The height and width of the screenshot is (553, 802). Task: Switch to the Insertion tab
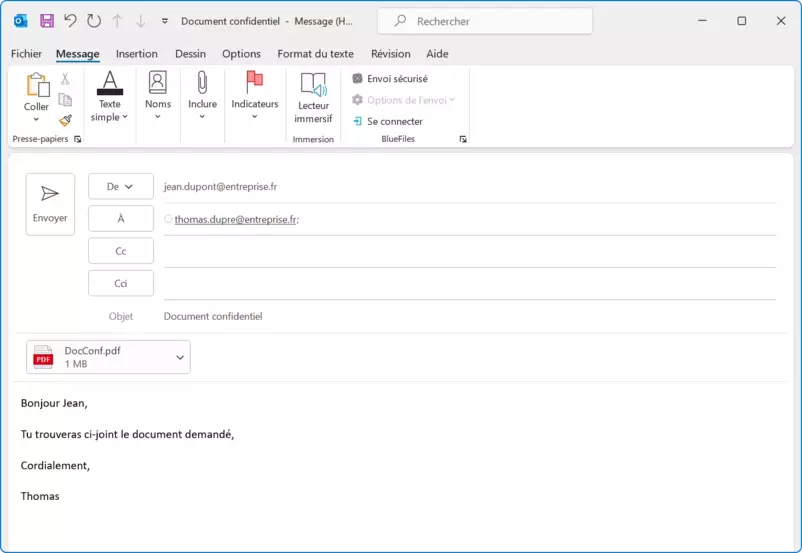(x=137, y=54)
